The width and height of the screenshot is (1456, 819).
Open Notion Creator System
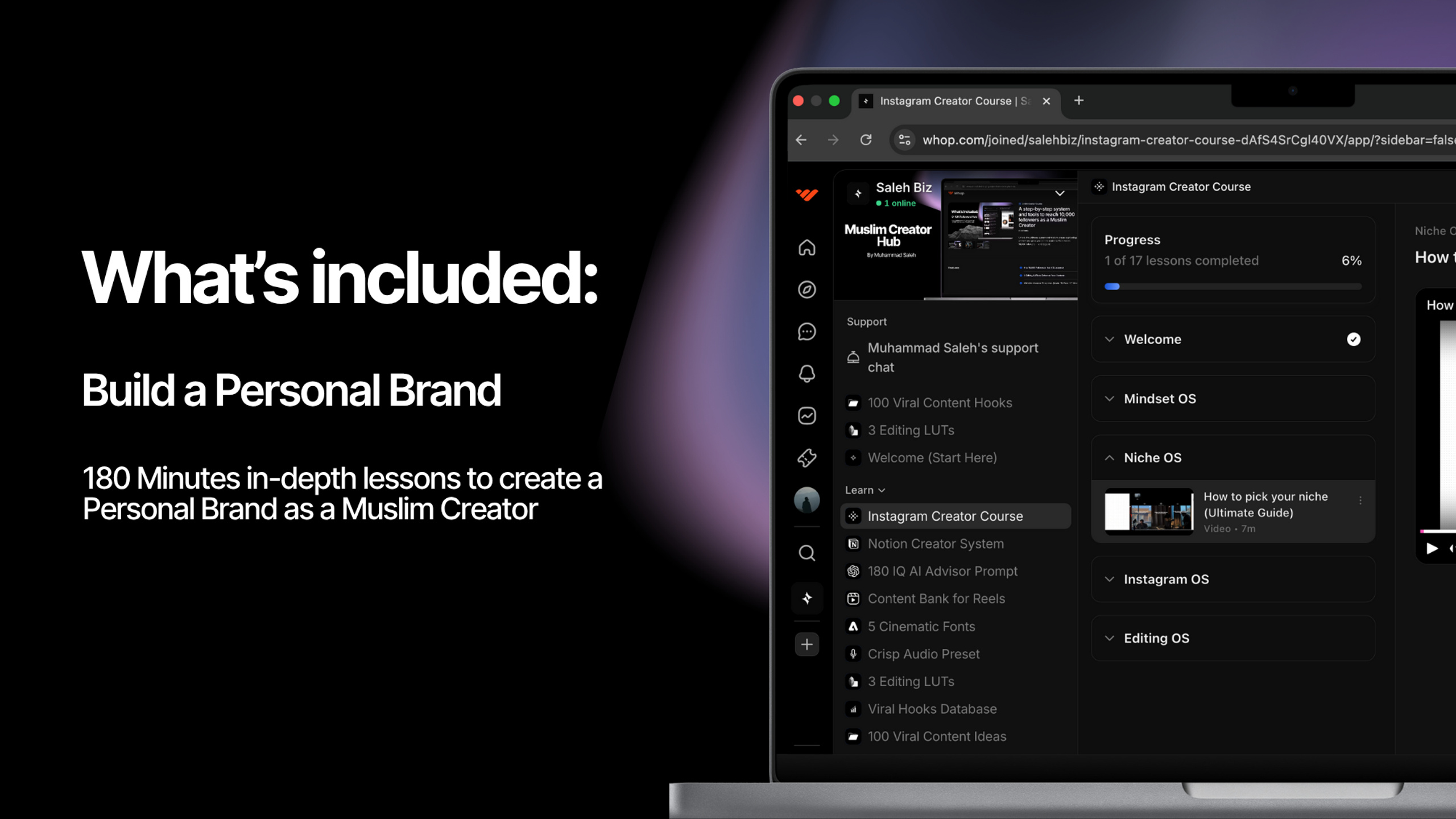[x=955, y=544]
